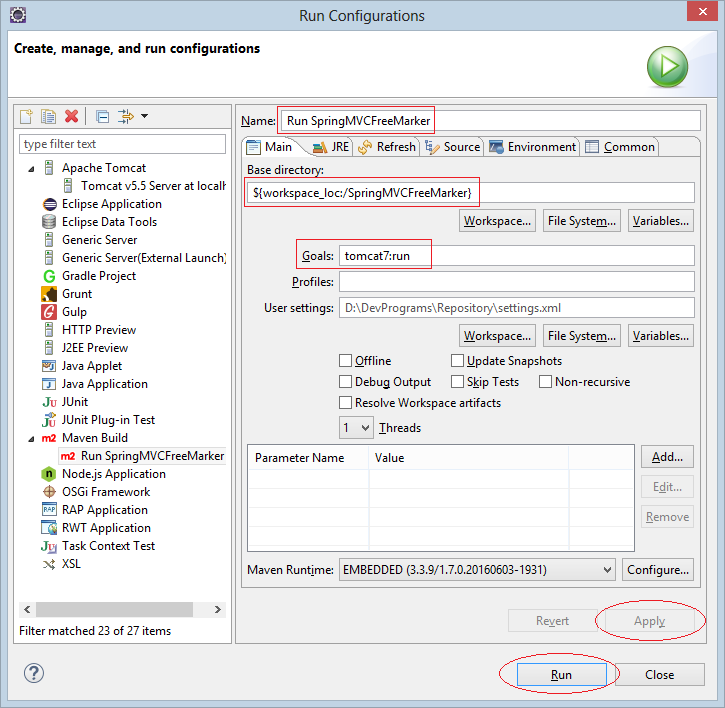Click the XSL icon

click(49, 564)
